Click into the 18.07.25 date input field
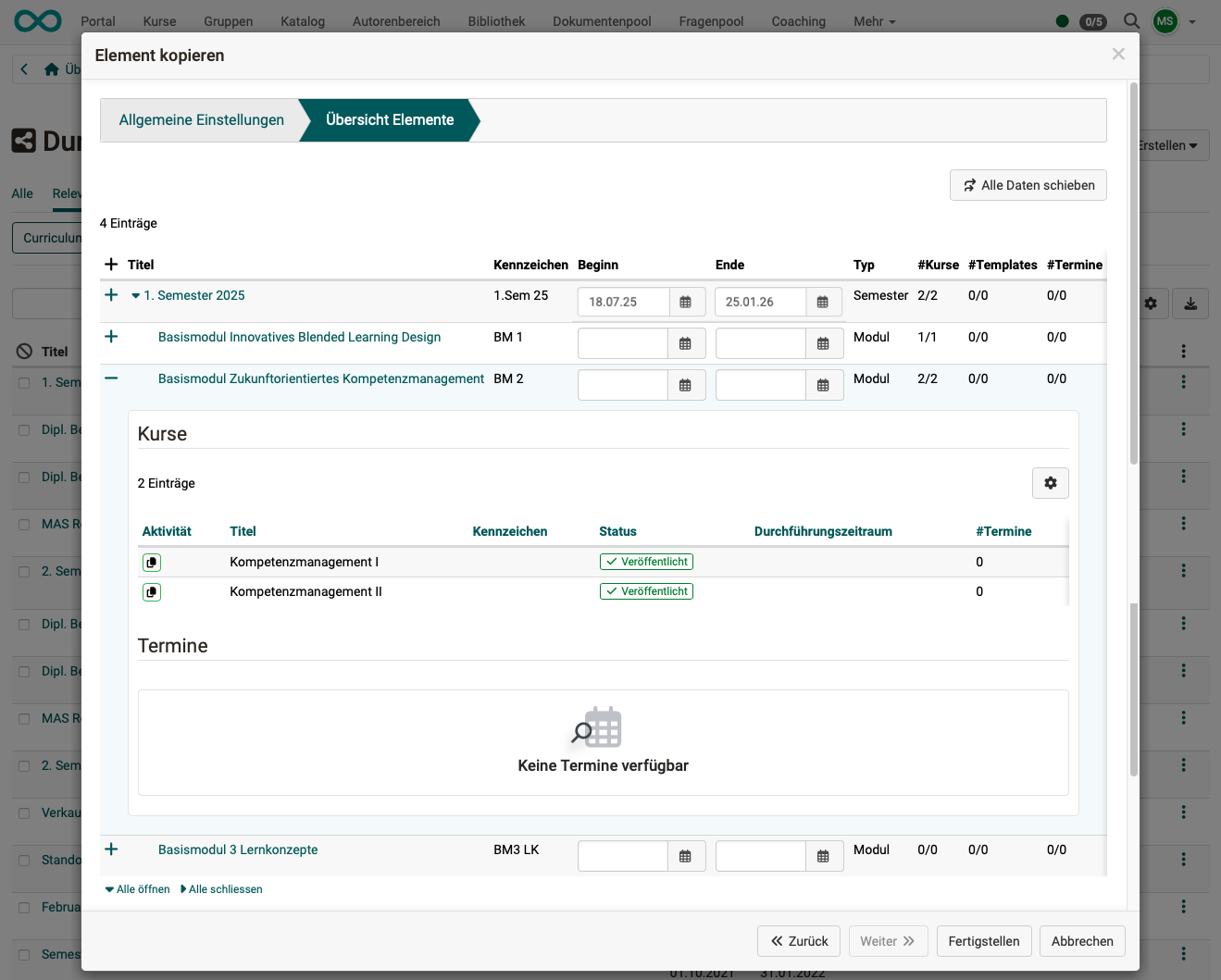The width and height of the screenshot is (1221, 980). point(623,301)
